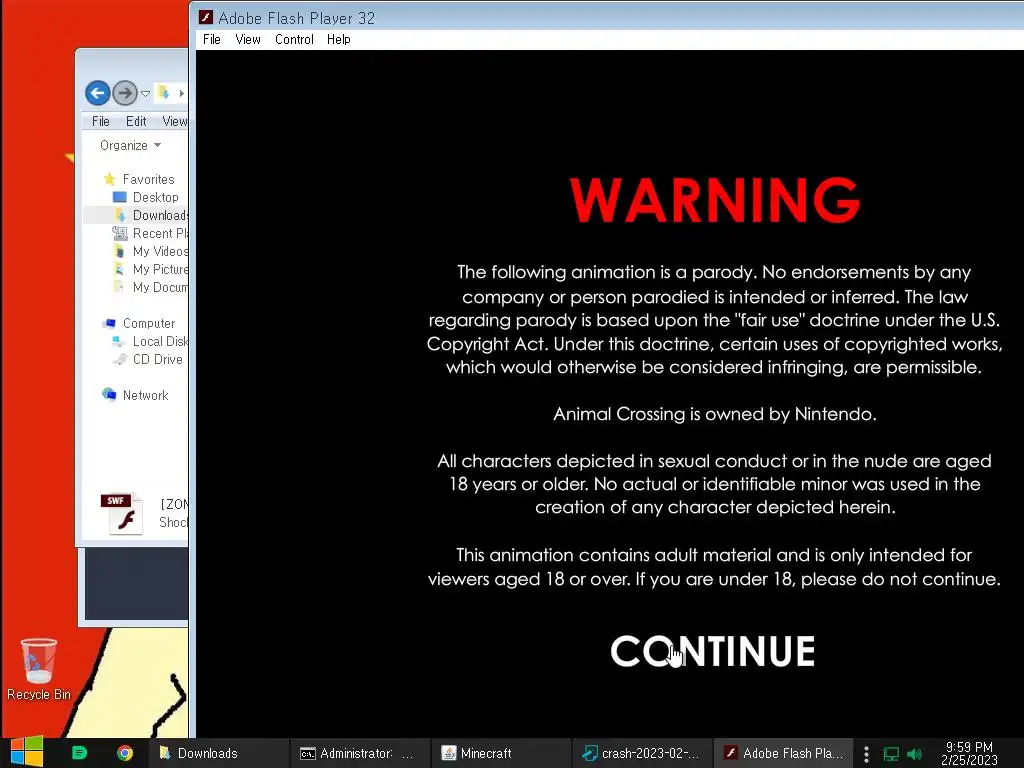
Task: Open the Organize dropdown in Explorer
Action: tap(130, 145)
